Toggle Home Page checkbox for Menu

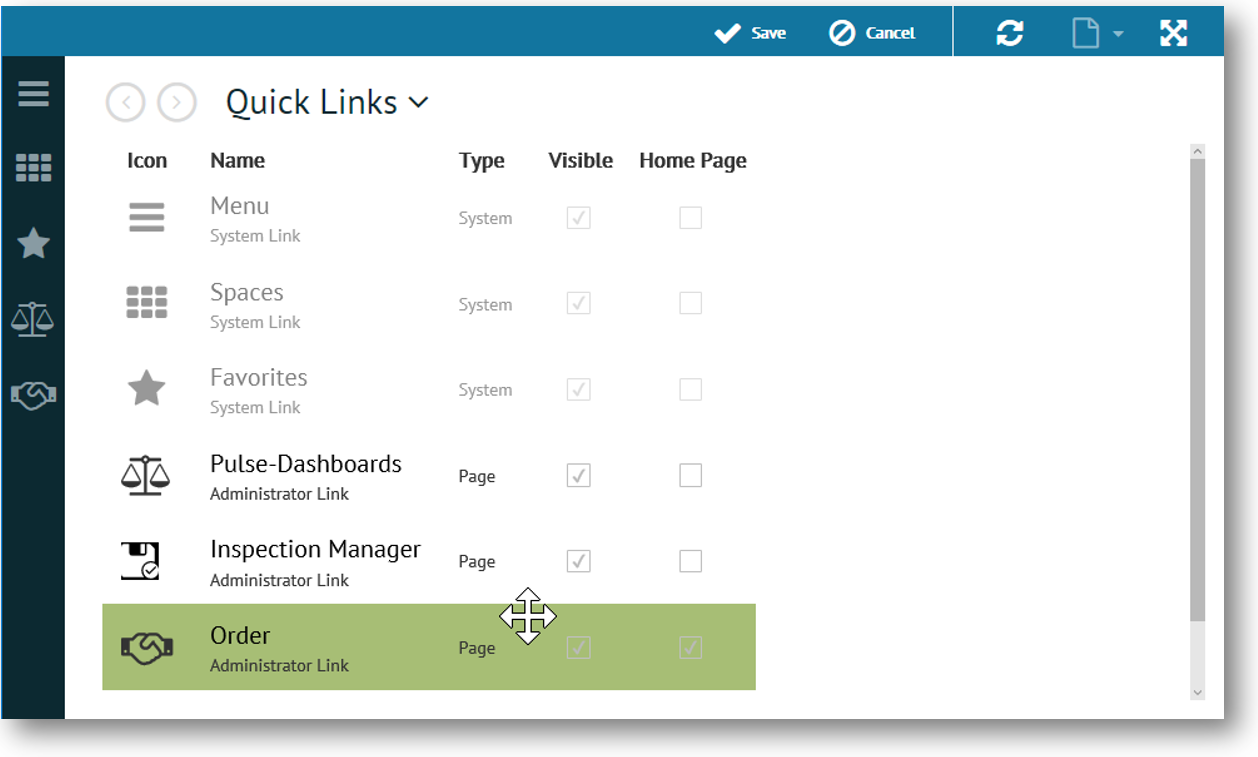point(690,217)
